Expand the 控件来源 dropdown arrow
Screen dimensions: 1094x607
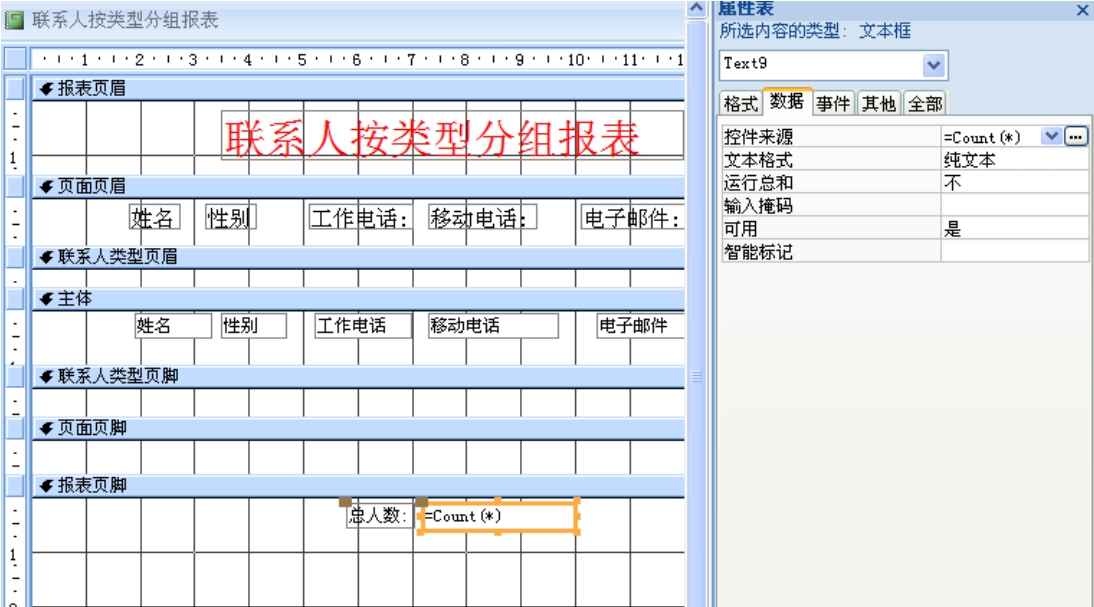[x=1051, y=137]
